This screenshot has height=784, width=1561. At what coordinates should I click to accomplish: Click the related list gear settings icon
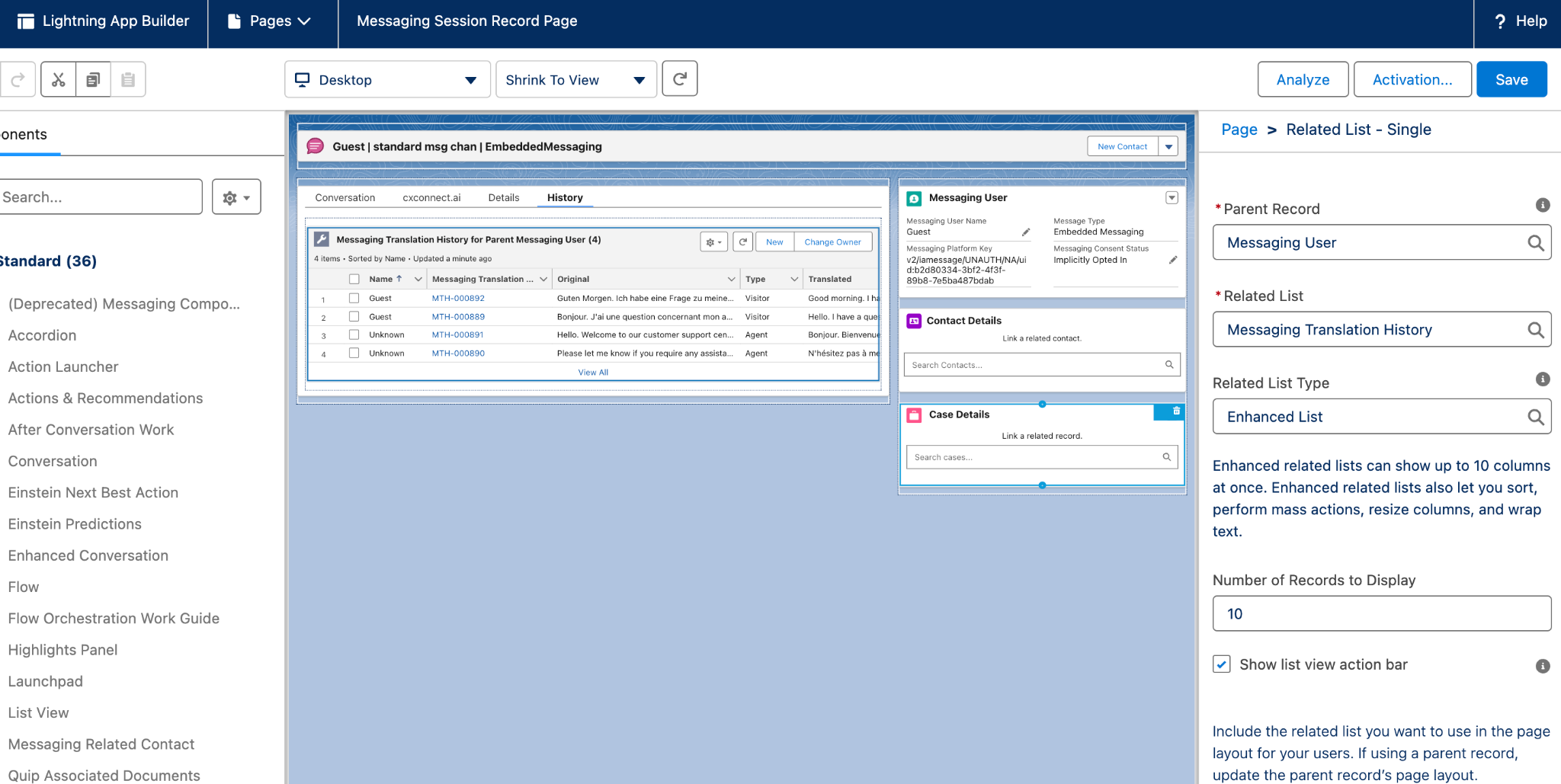713,242
